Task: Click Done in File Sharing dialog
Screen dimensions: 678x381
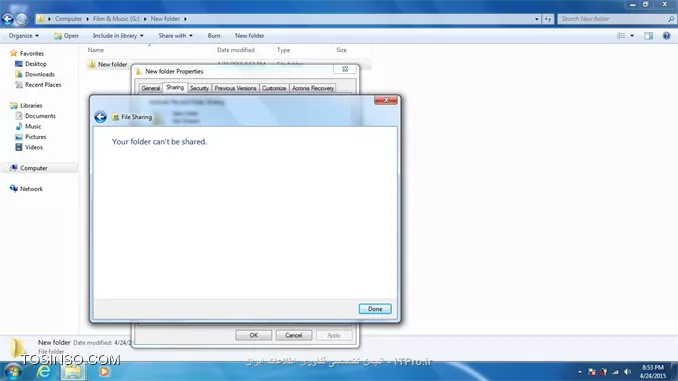Action: coord(375,309)
